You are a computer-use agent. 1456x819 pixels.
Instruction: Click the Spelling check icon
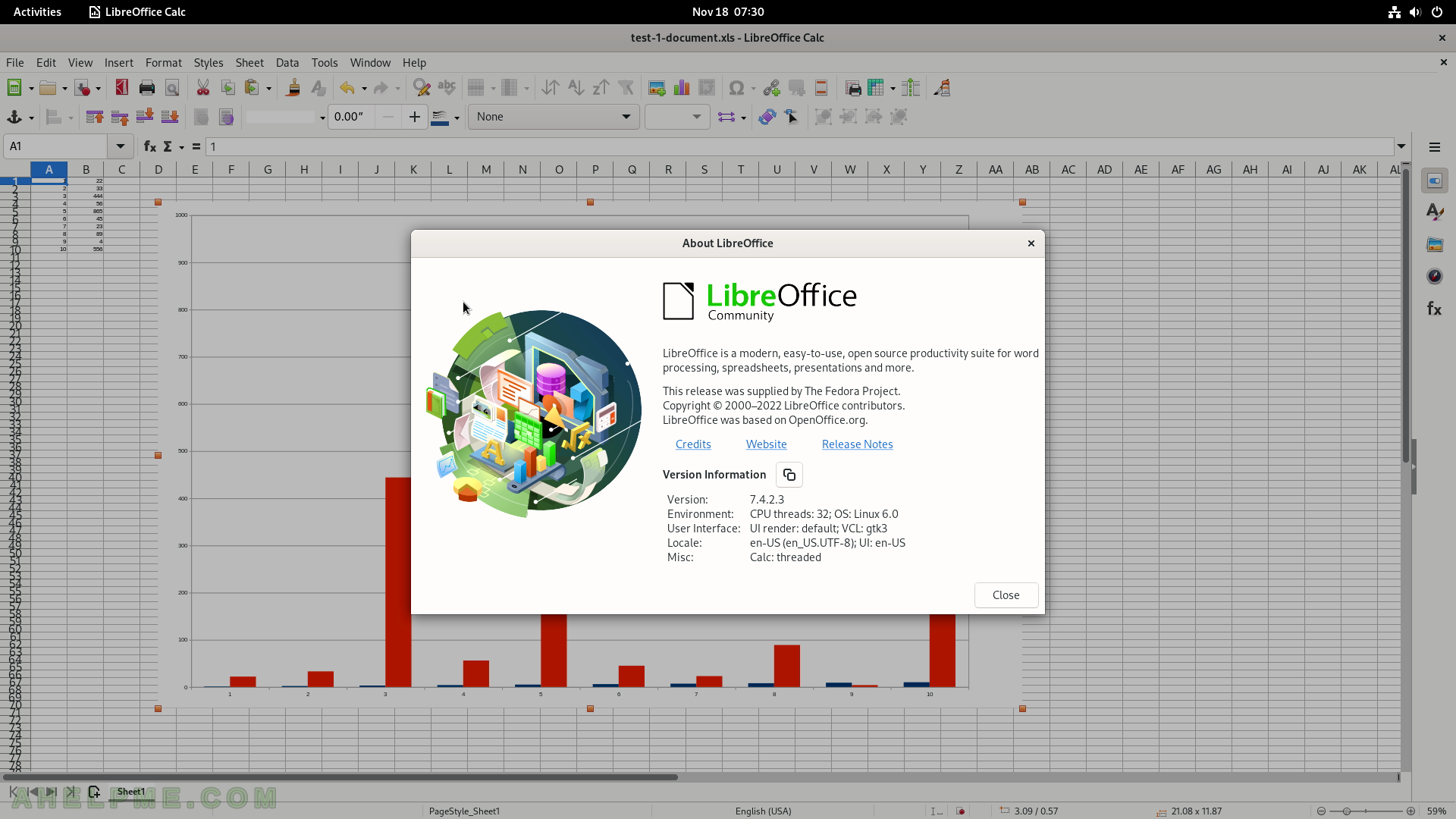click(447, 88)
